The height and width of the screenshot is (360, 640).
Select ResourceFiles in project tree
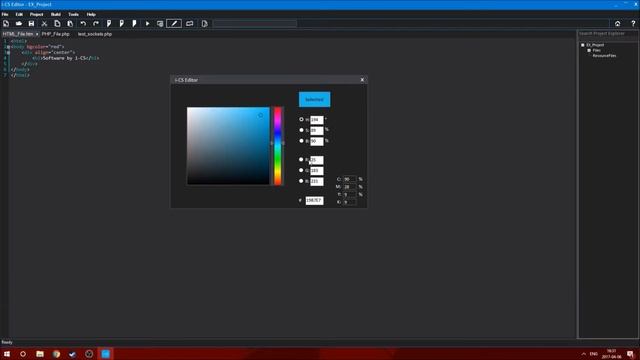coord(604,56)
